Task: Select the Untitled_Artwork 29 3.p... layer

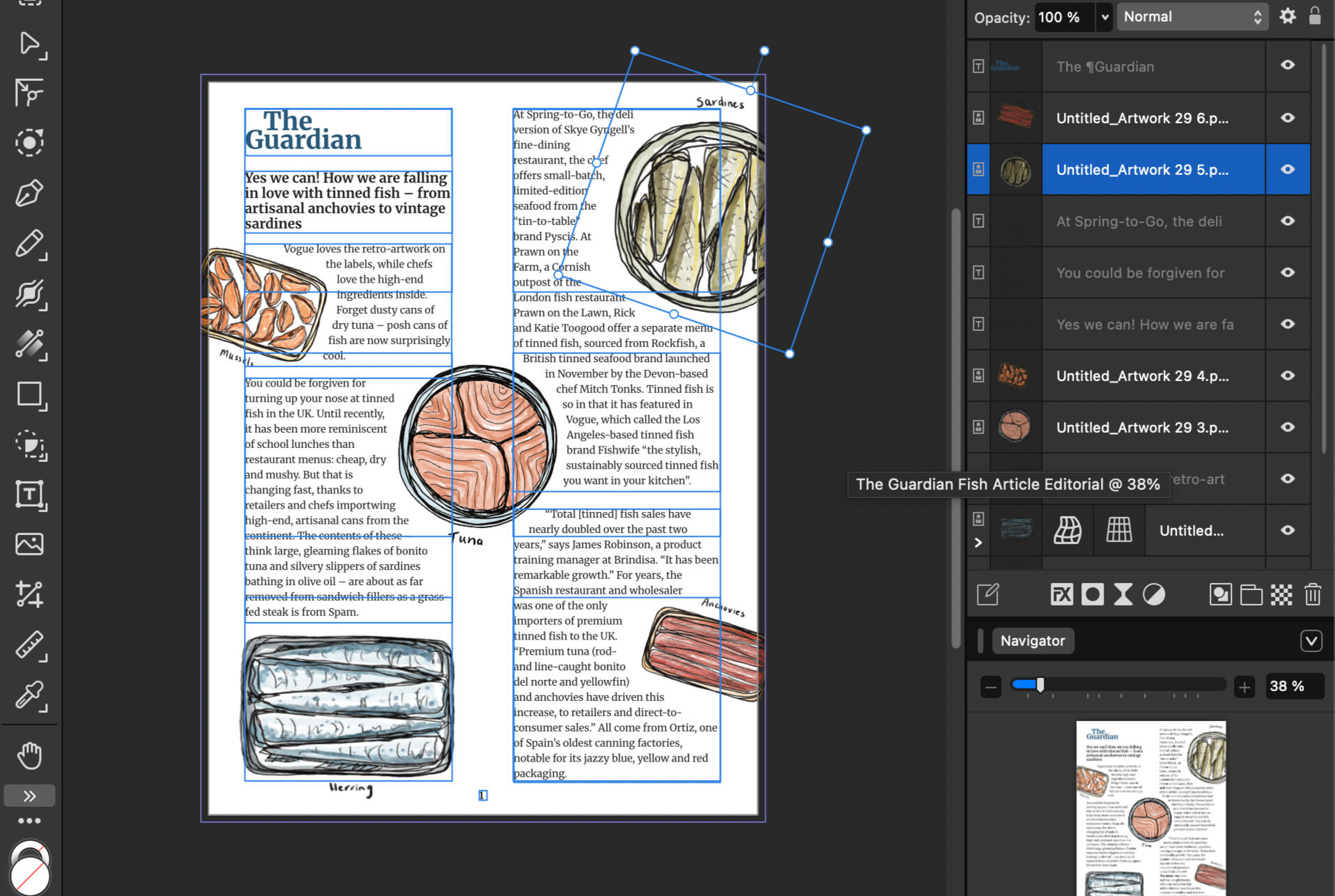Action: (1142, 428)
